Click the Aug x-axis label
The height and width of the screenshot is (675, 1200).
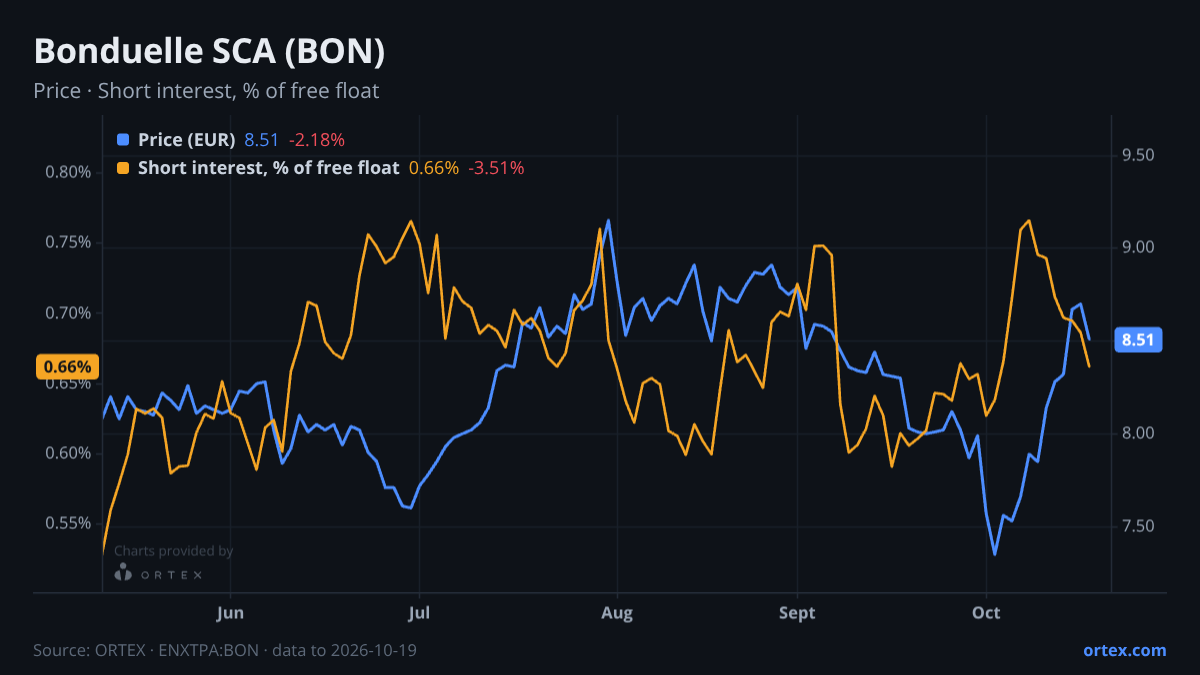(x=617, y=613)
